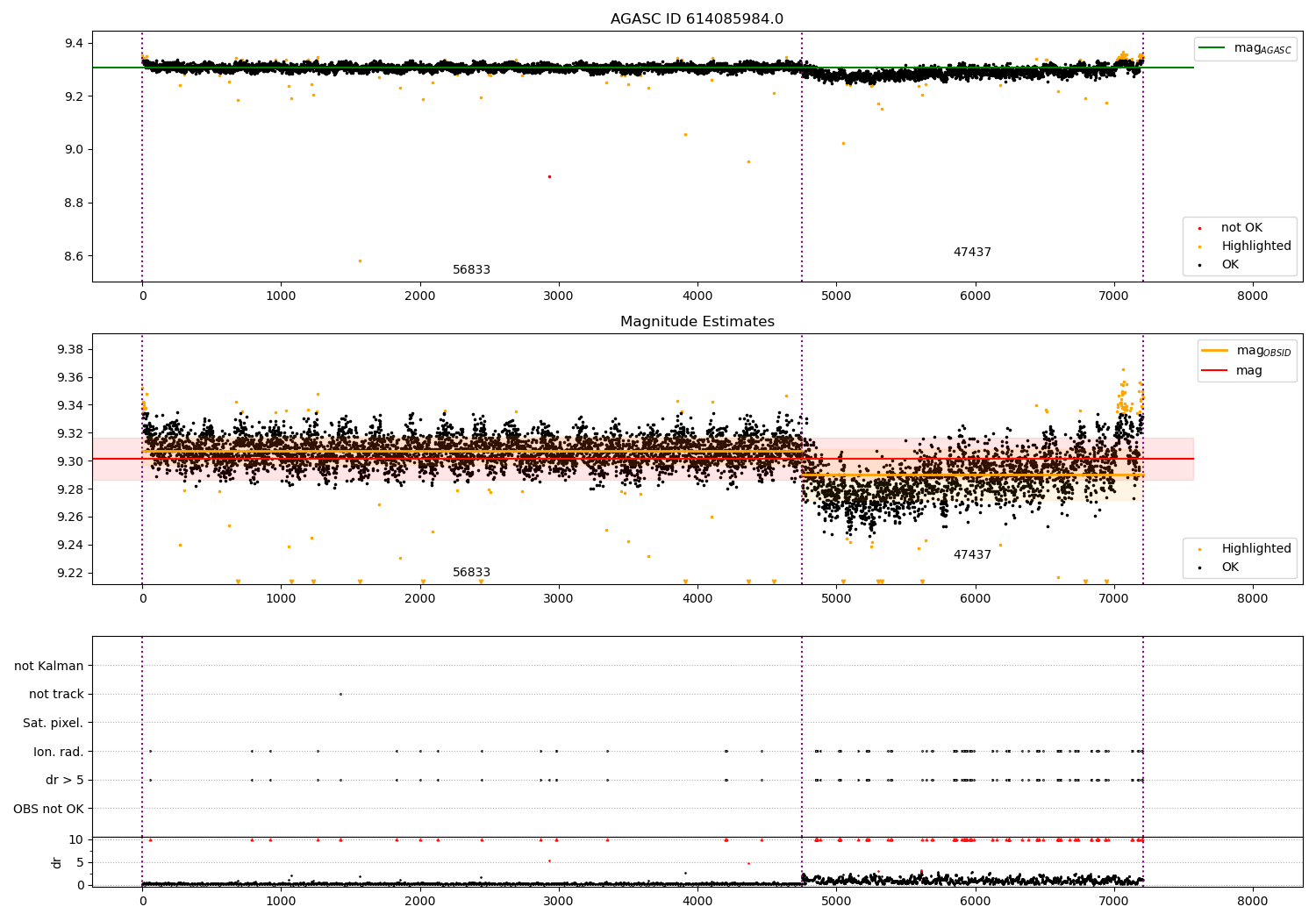Click the '9.0' y-tick of top plot
This screenshot has height=921, width=1316.
pos(75,150)
